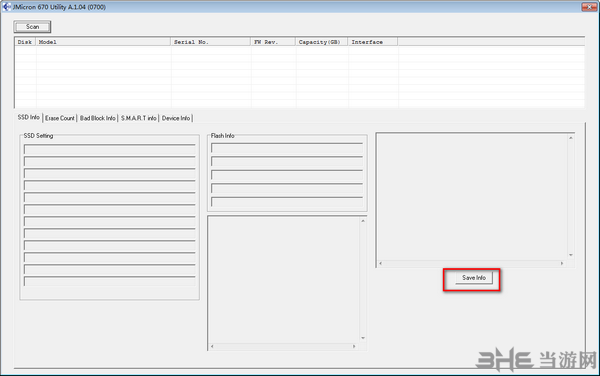Save the SSD info with Save Info
Image resolution: width=600 pixels, height=376 pixels.
tap(474, 278)
